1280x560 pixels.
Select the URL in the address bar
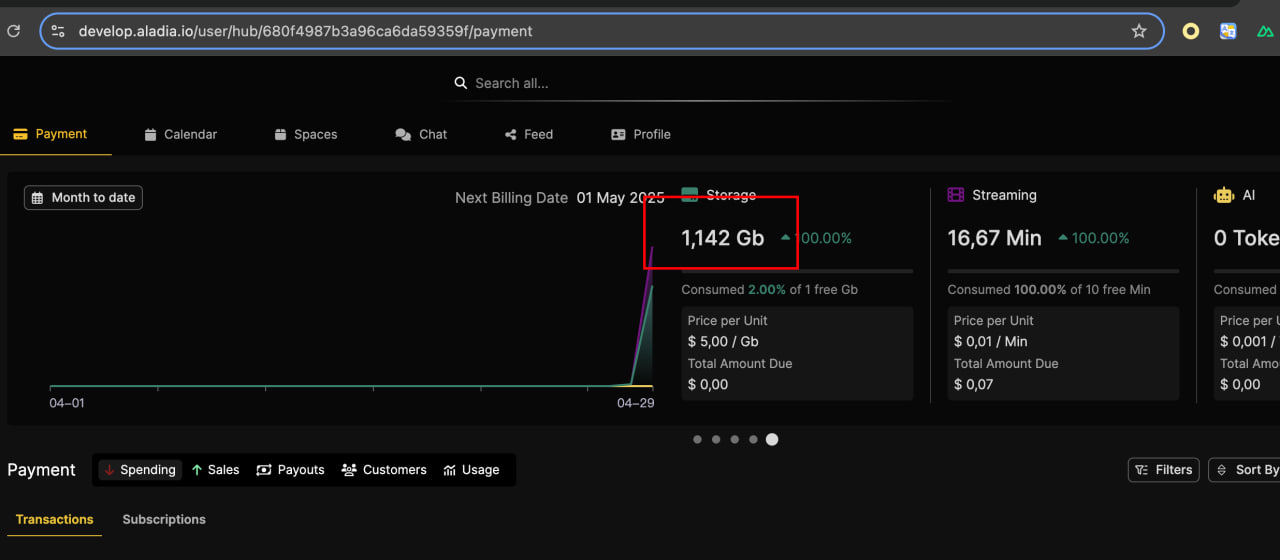[305, 31]
